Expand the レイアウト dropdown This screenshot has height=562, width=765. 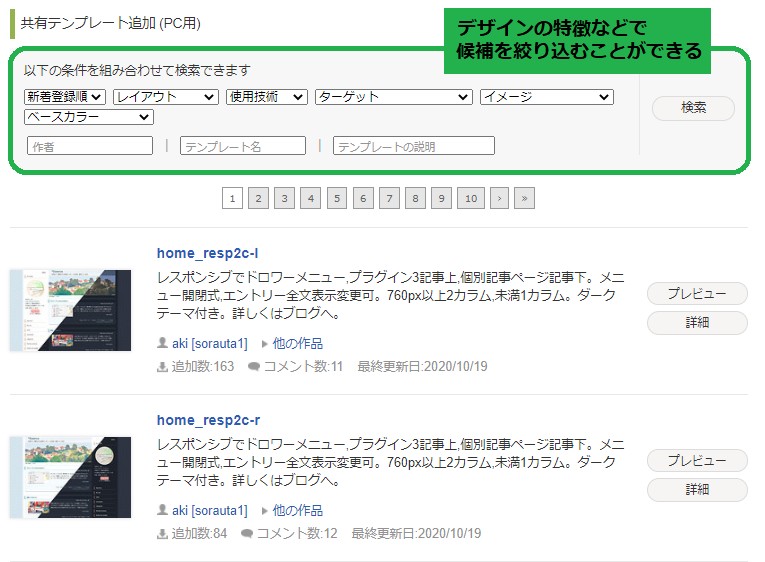[x=166, y=97]
